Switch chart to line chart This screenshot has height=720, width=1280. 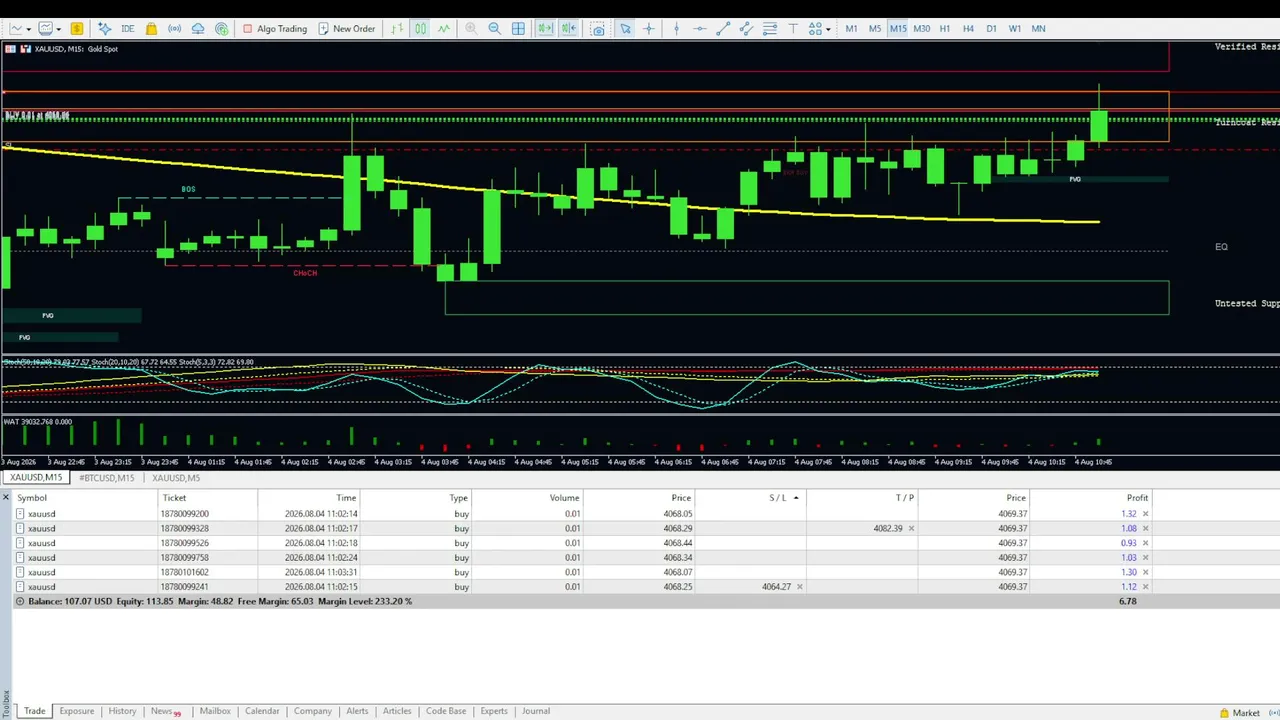point(444,29)
